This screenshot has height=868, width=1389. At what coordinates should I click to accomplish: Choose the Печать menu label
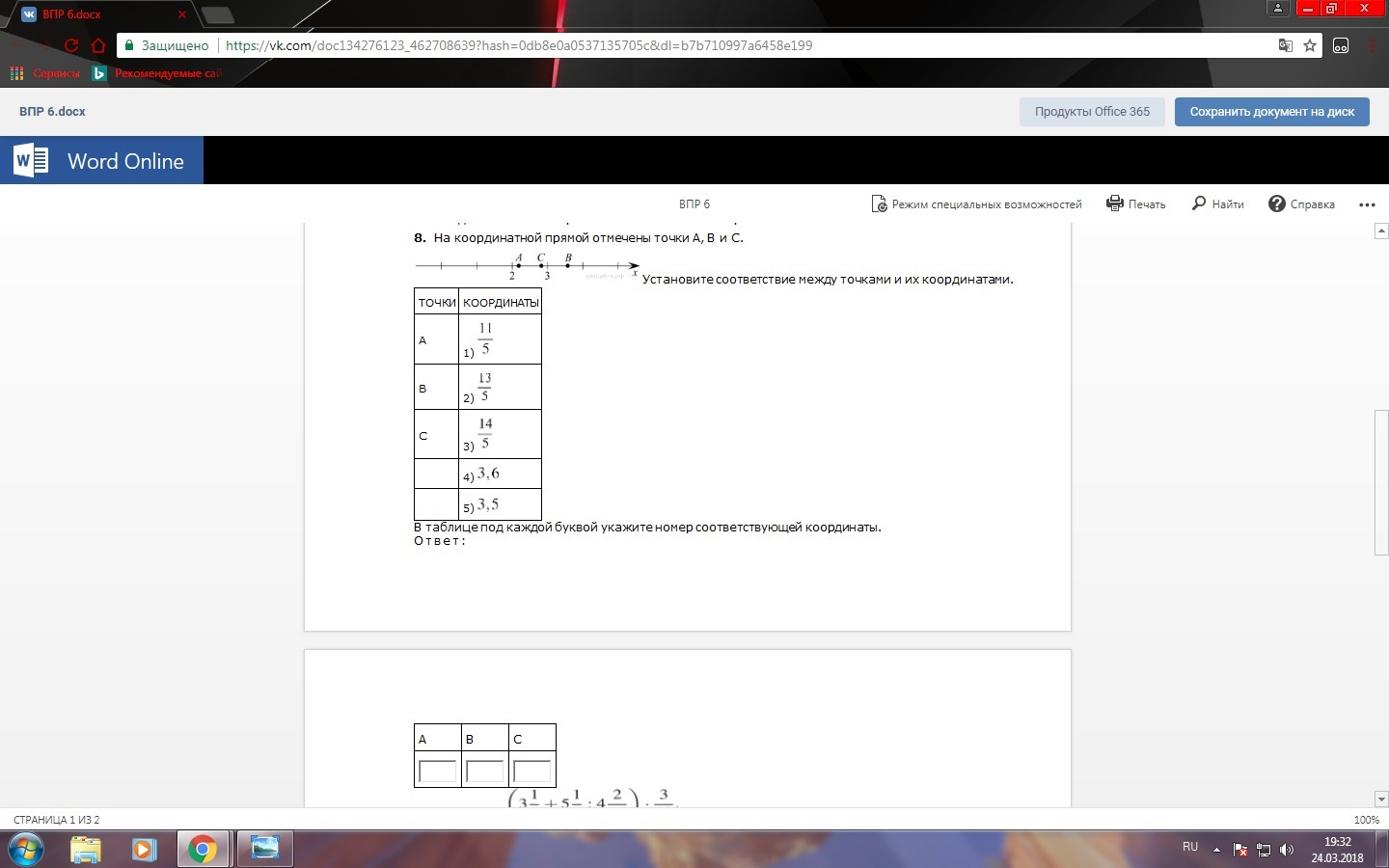point(1147,204)
